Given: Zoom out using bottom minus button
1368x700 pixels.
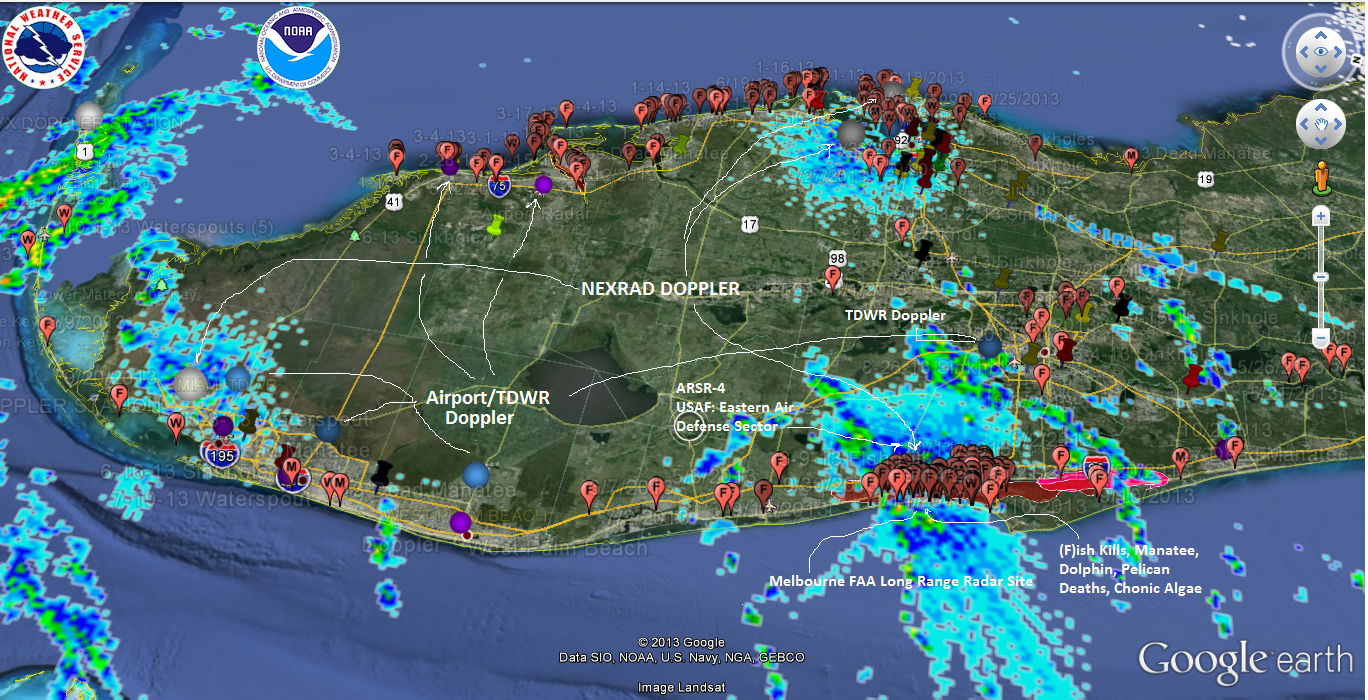Looking at the screenshot, I should 1321,340.
